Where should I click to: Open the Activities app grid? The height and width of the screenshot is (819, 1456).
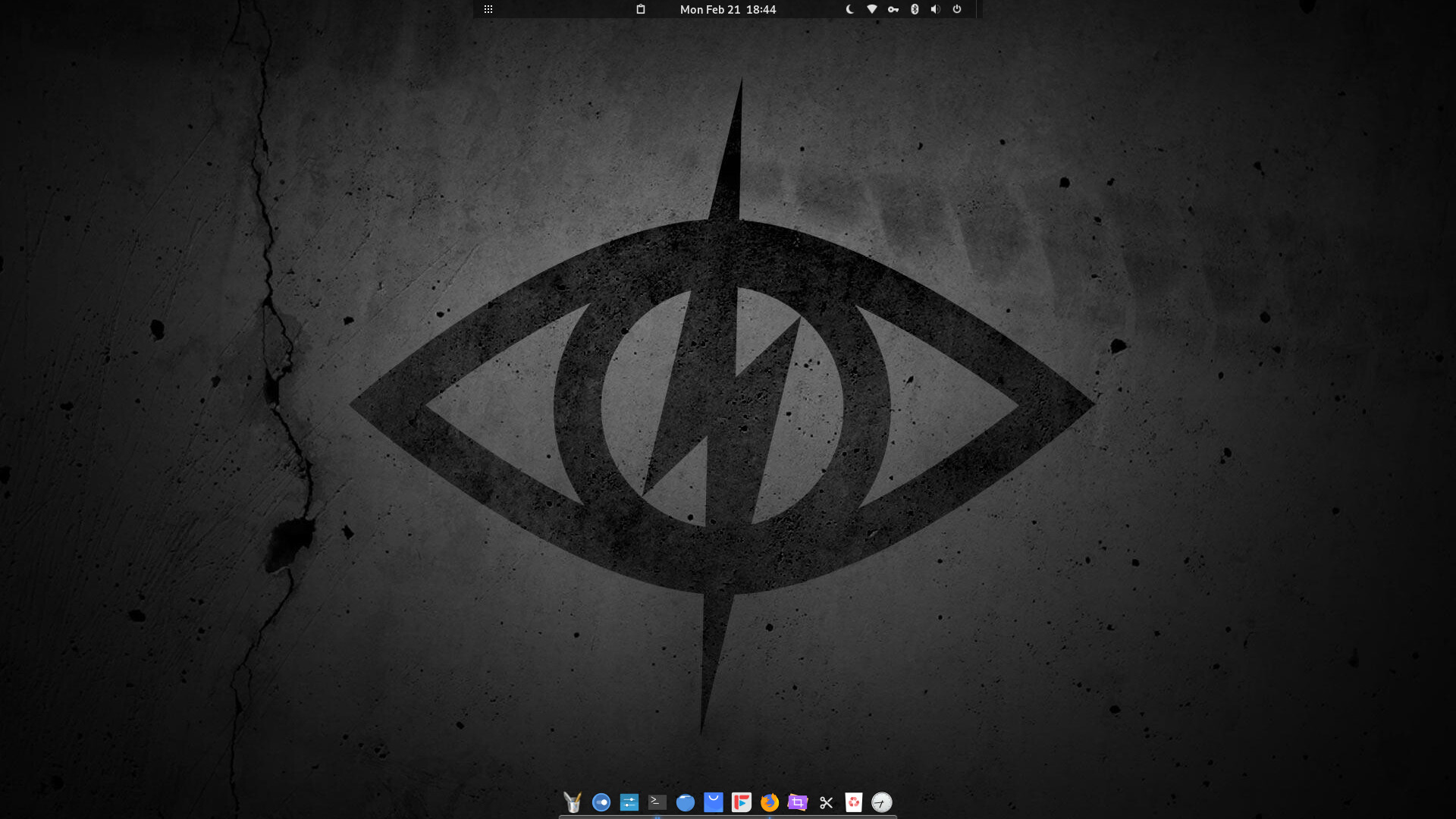pyautogui.click(x=488, y=9)
